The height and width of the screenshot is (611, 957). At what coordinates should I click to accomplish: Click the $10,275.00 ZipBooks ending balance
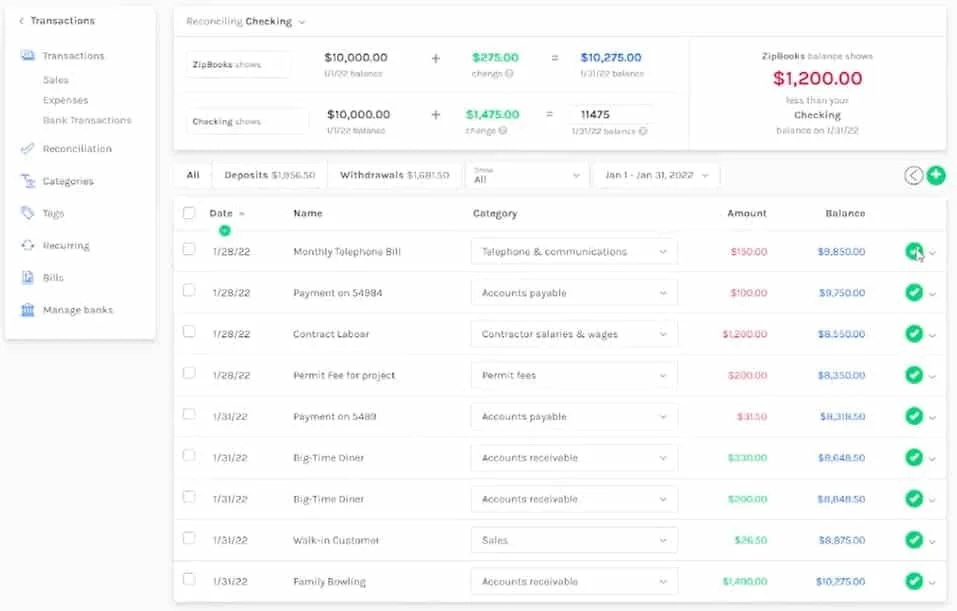pyautogui.click(x=611, y=57)
